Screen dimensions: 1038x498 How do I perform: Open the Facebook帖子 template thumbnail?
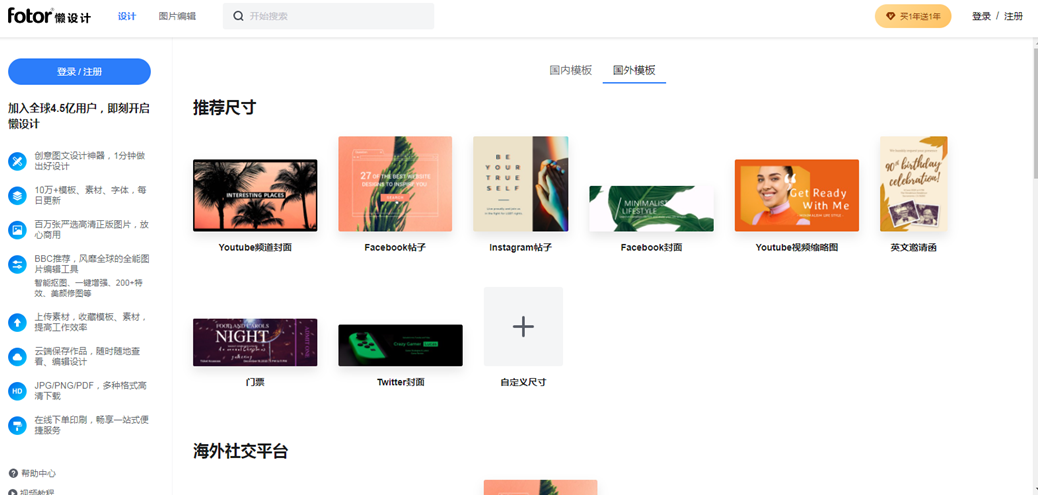[x=395, y=184]
